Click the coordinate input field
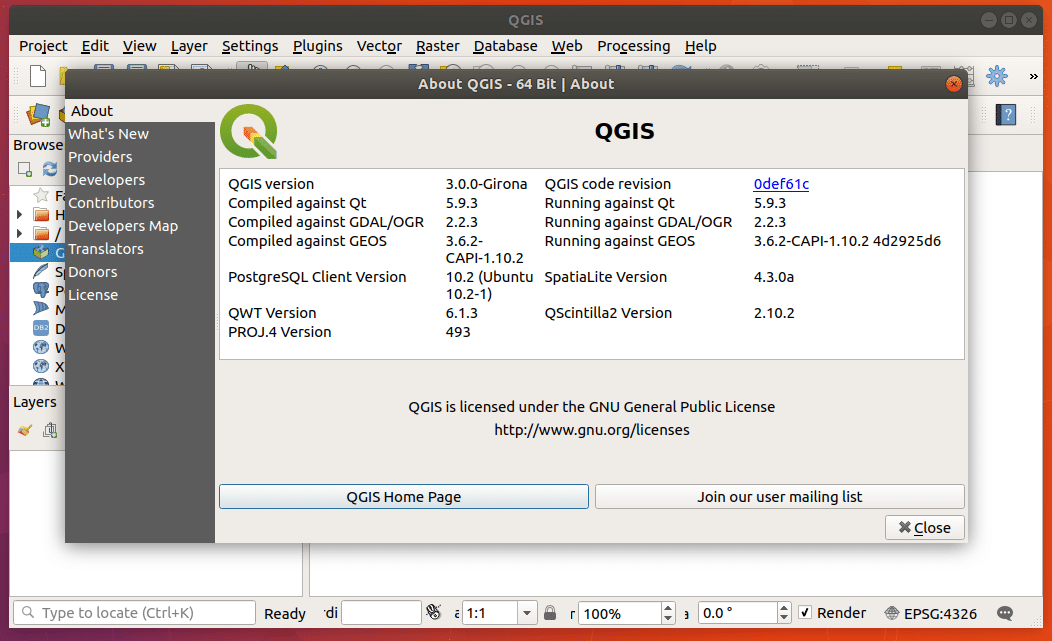The height and width of the screenshot is (641, 1052). point(381,613)
